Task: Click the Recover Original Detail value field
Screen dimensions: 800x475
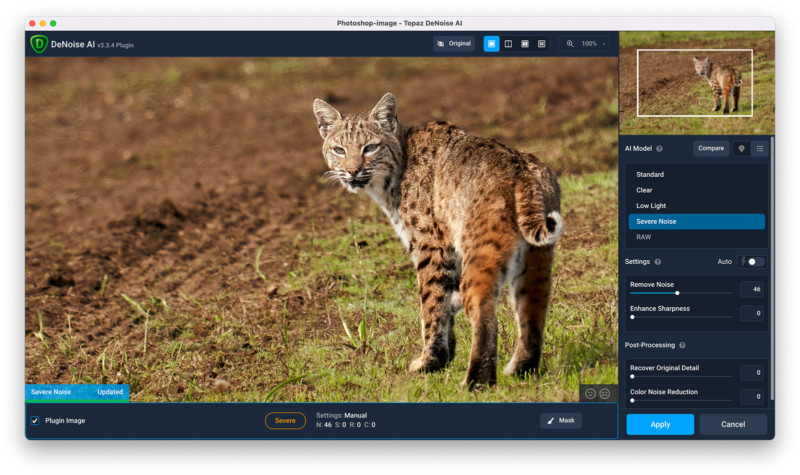Action: (752, 372)
